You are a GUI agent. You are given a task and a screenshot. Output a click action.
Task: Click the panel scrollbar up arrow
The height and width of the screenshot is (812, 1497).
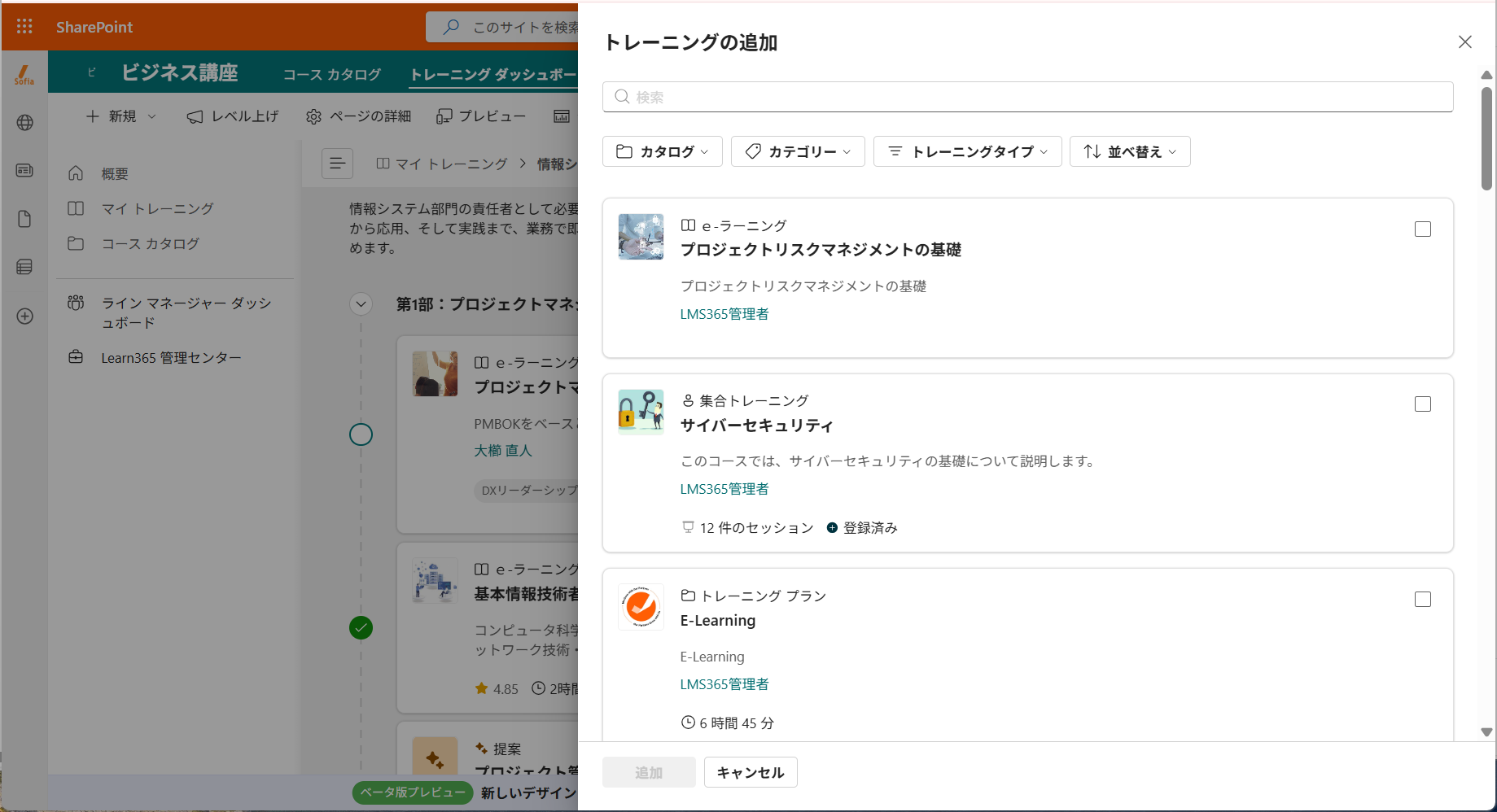(x=1486, y=75)
